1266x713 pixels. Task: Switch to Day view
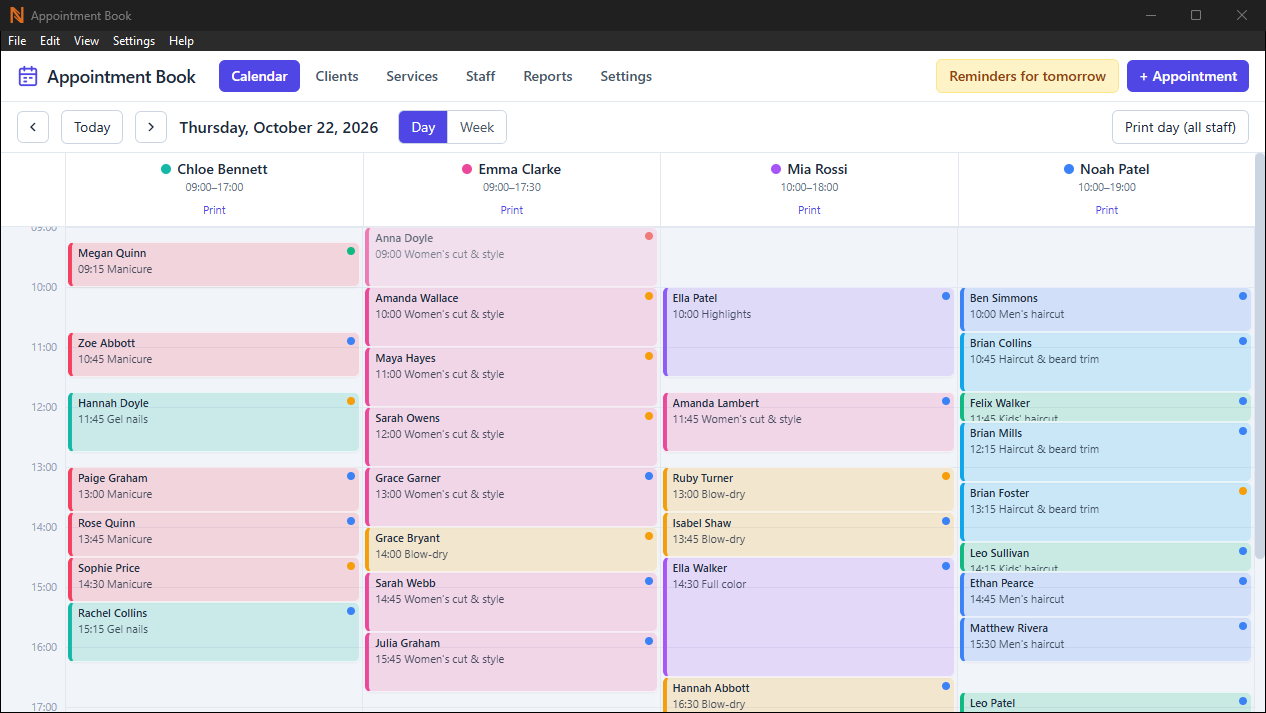click(x=423, y=127)
